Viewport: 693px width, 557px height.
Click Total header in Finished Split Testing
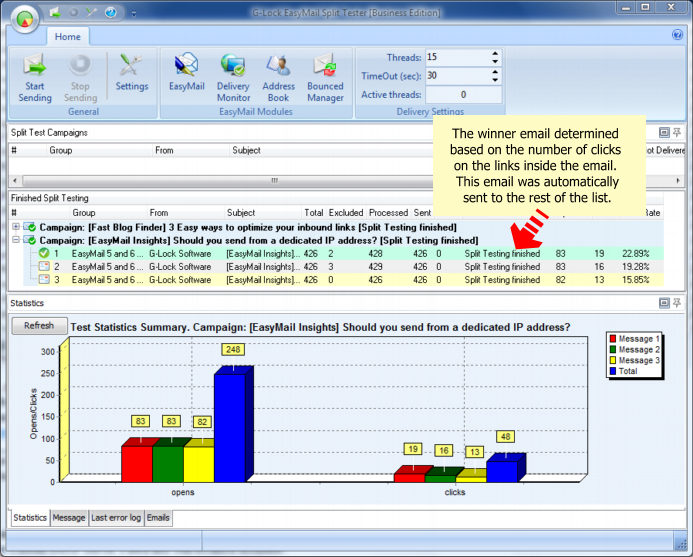[x=313, y=213]
